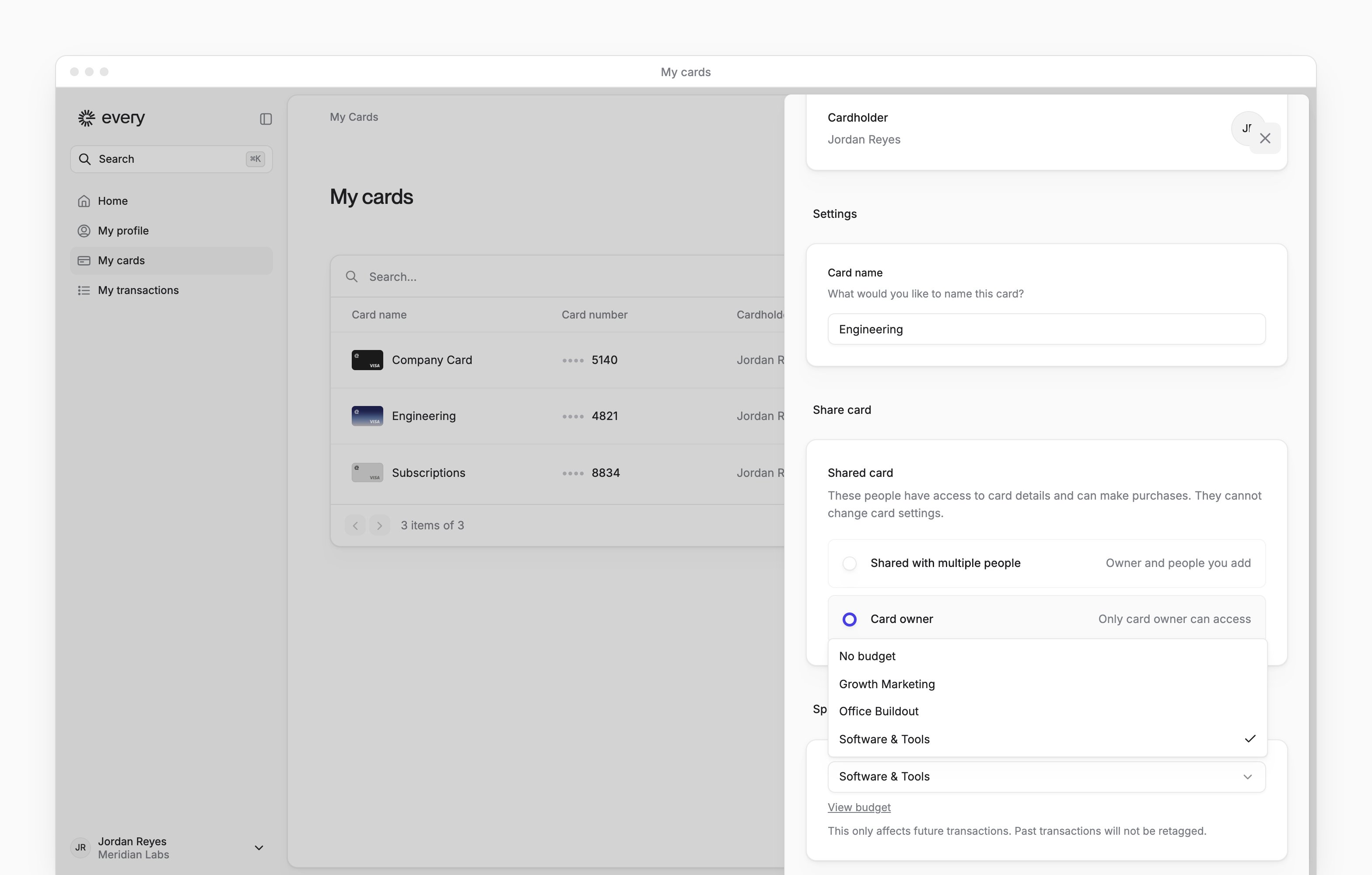Collapse the sidebar with panel icon

tap(266, 119)
